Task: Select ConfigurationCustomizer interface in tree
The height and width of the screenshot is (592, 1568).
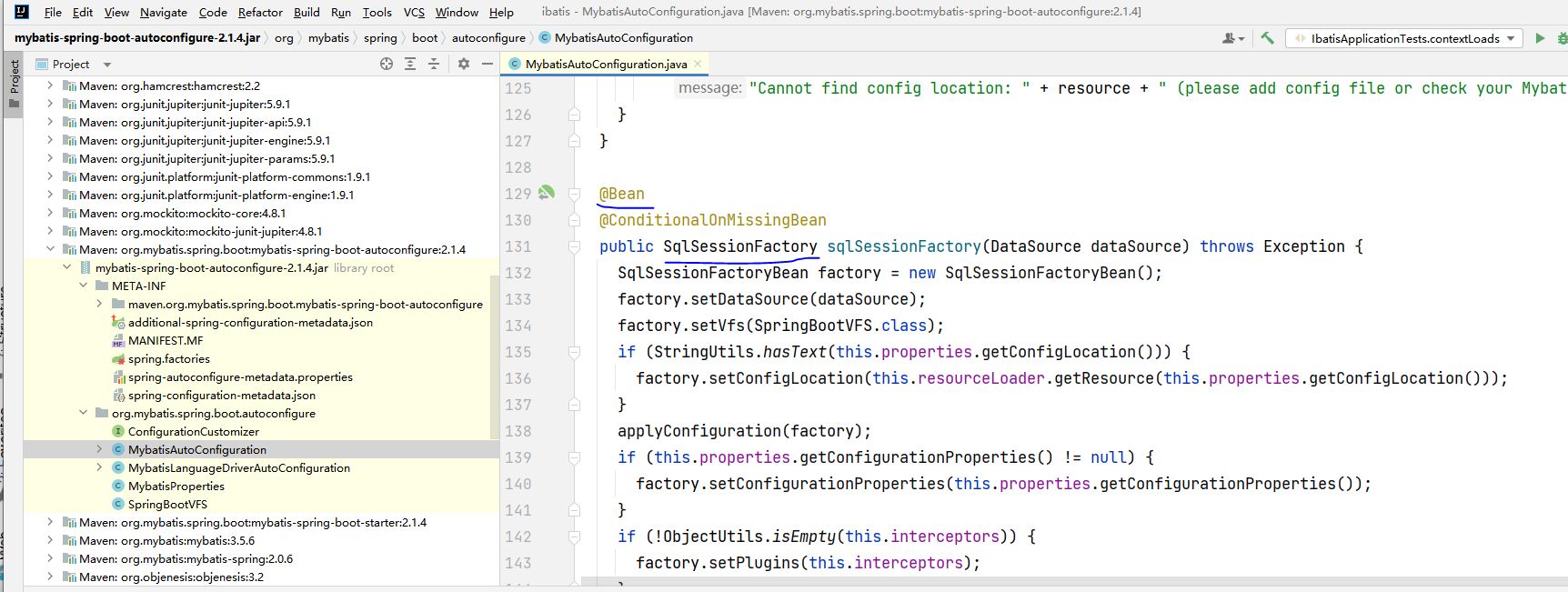Action: point(194,431)
